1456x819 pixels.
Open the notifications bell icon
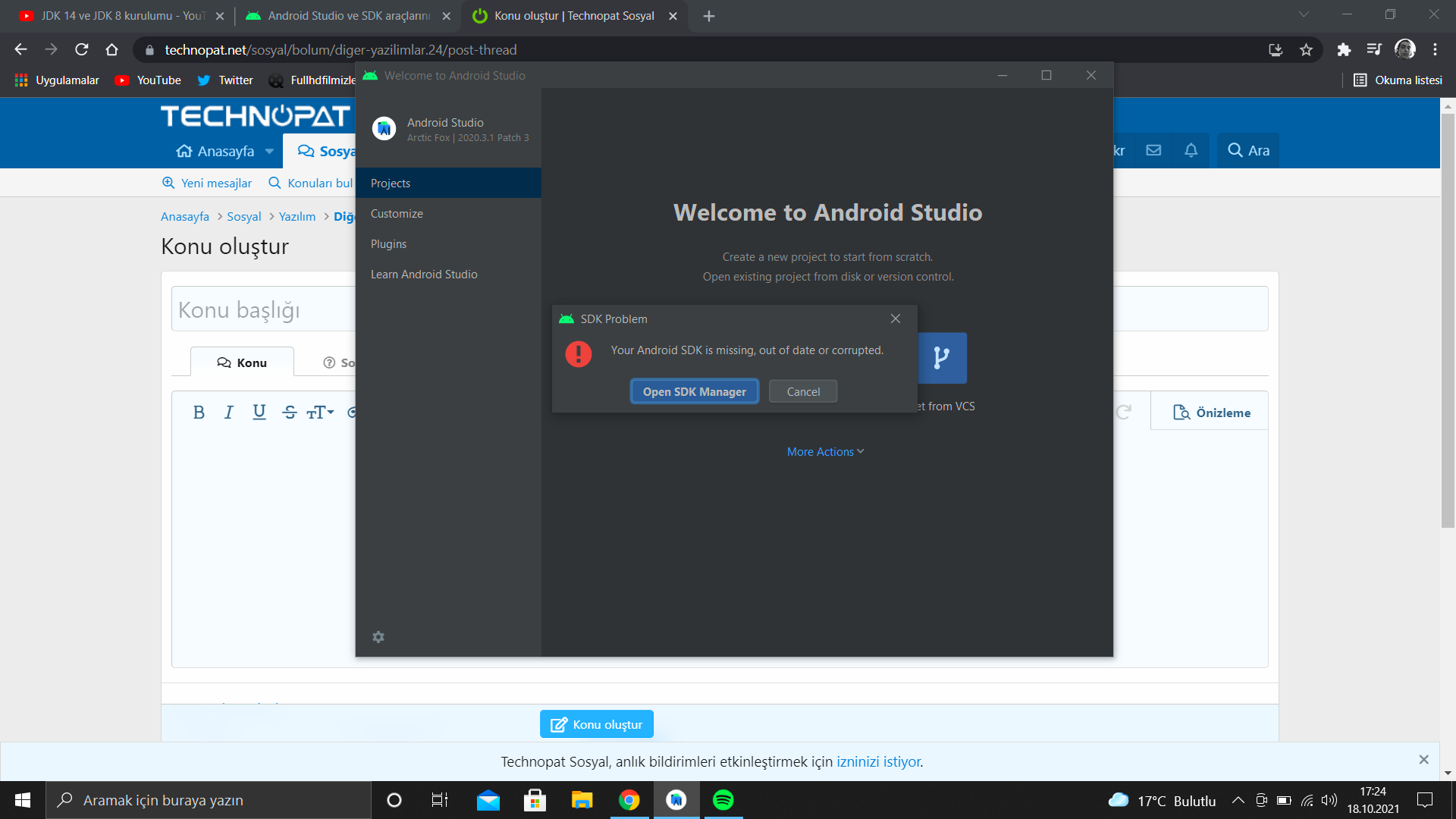[x=1191, y=150]
